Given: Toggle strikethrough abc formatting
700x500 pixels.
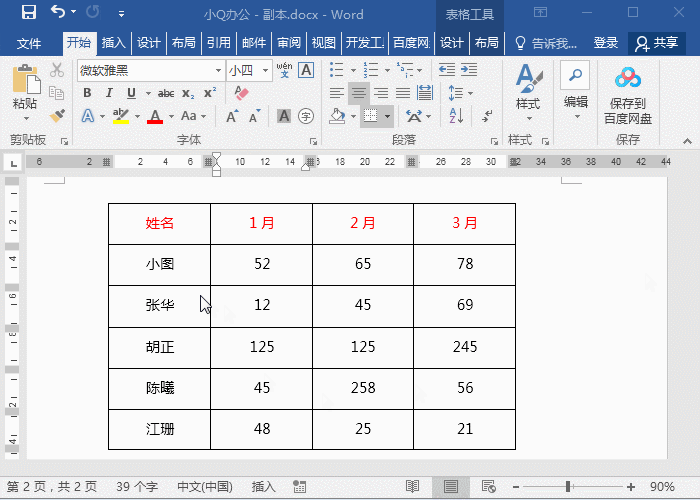Looking at the screenshot, I should (166, 93).
